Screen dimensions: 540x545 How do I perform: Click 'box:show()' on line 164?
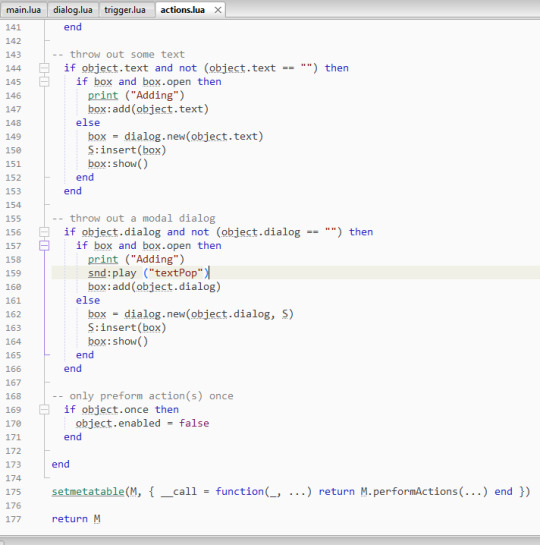click(x=118, y=341)
